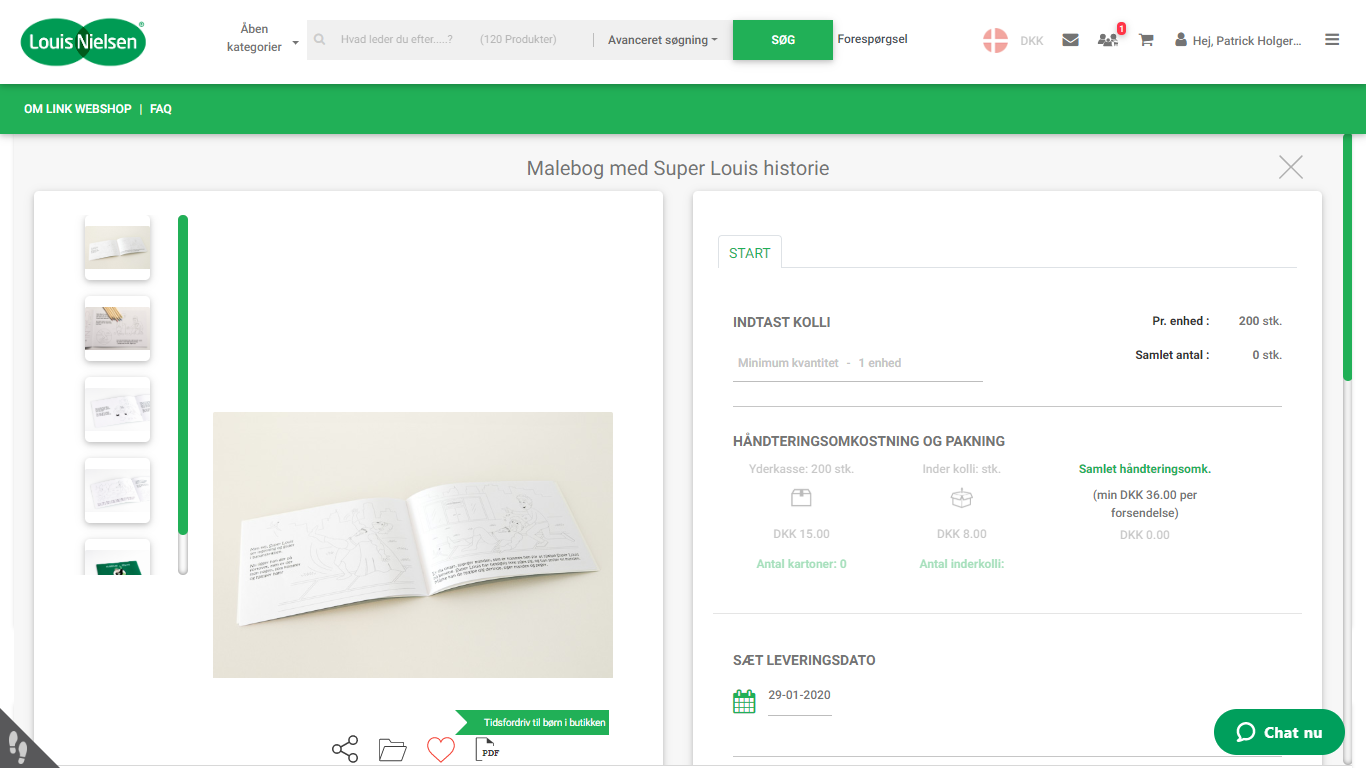
Task: Click the product search input field
Action: (x=450, y=40)
